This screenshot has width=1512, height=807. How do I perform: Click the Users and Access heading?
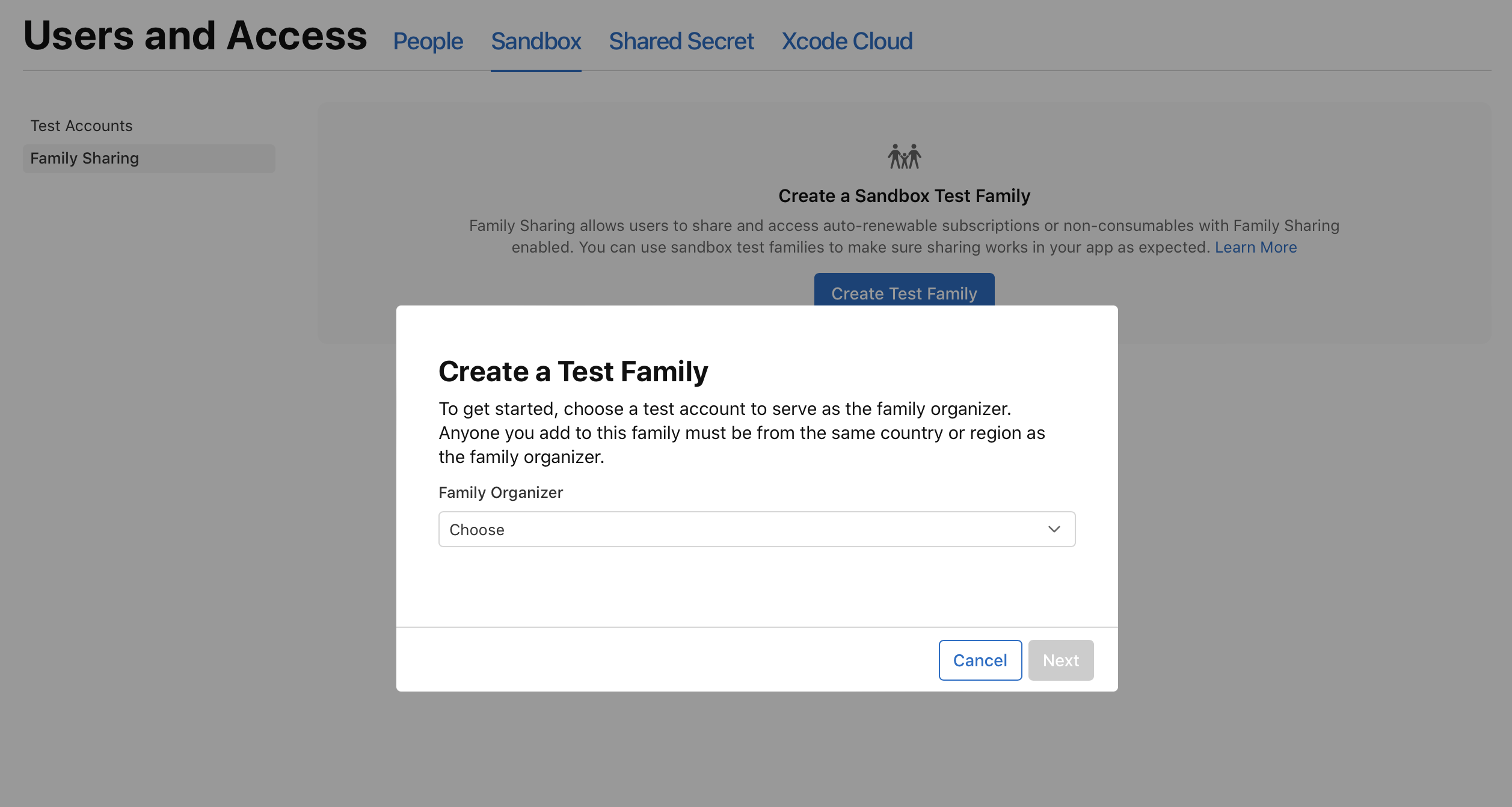click(195, 36)
